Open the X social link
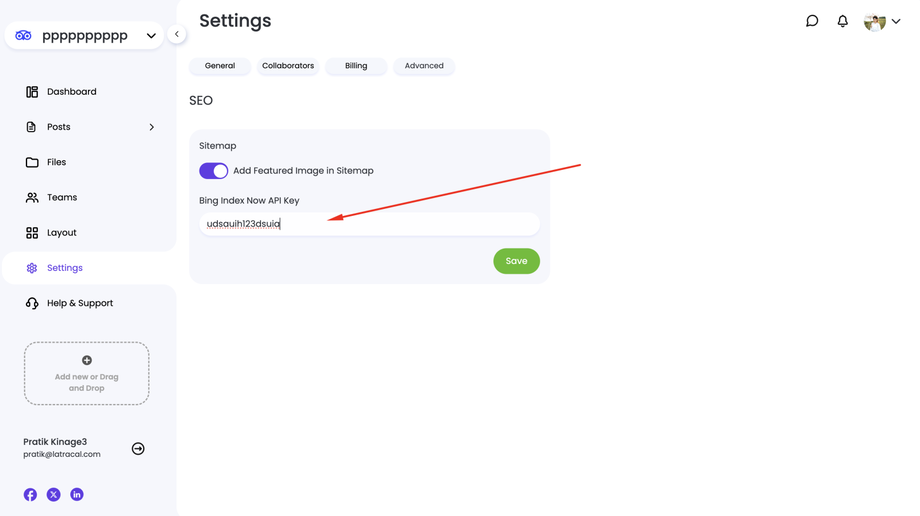This screenshot has height=516, width=920. click(54, 495)
